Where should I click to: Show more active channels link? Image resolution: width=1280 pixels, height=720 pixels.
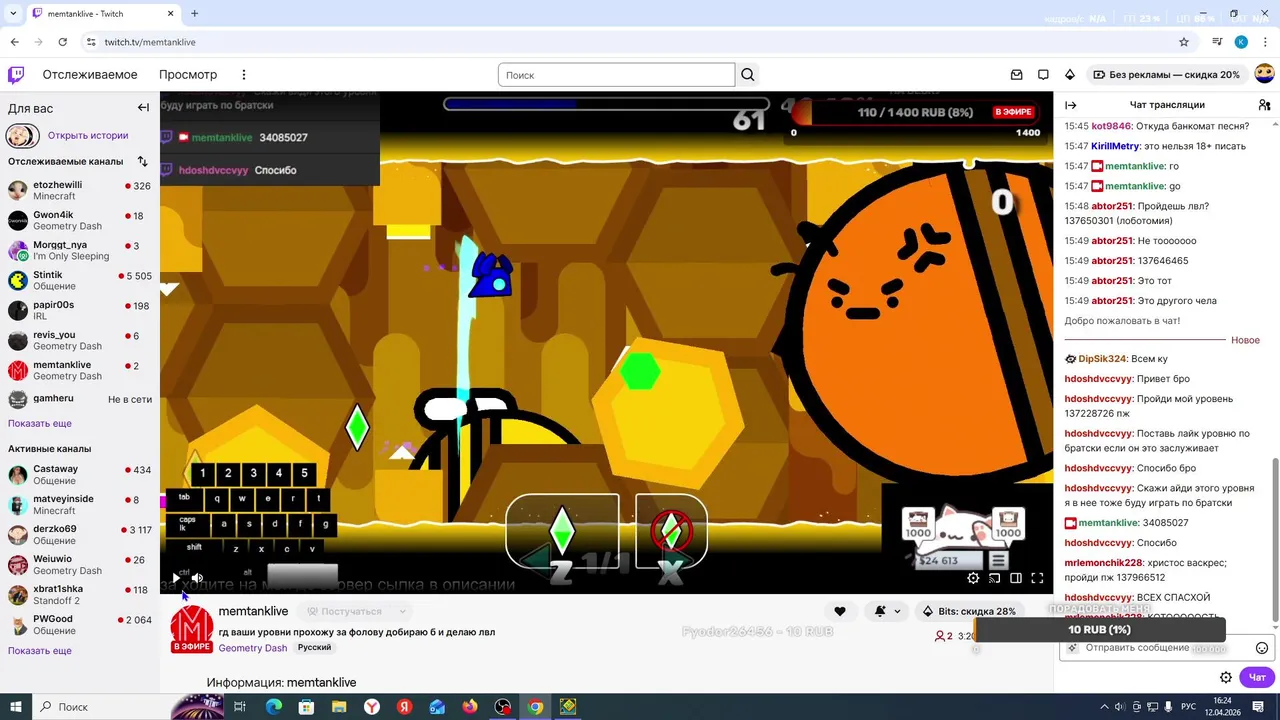[40, 650]
